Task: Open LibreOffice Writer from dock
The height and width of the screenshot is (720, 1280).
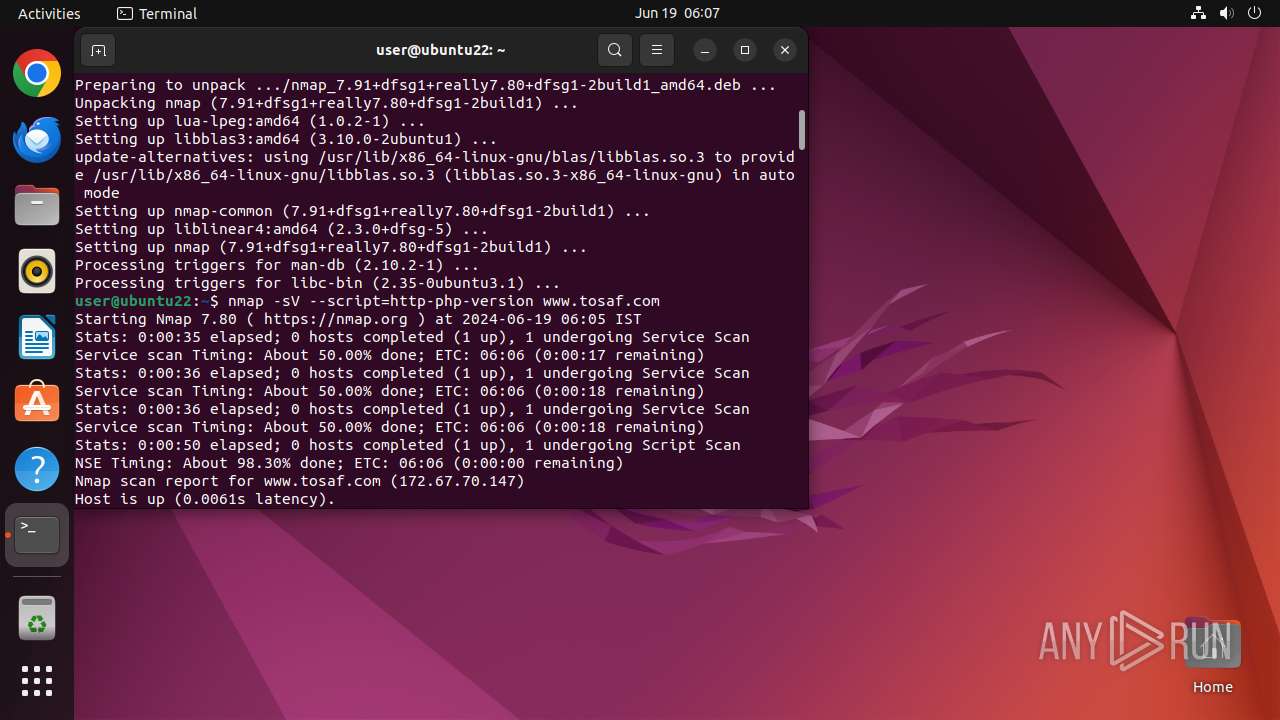Action: [37, 337]
